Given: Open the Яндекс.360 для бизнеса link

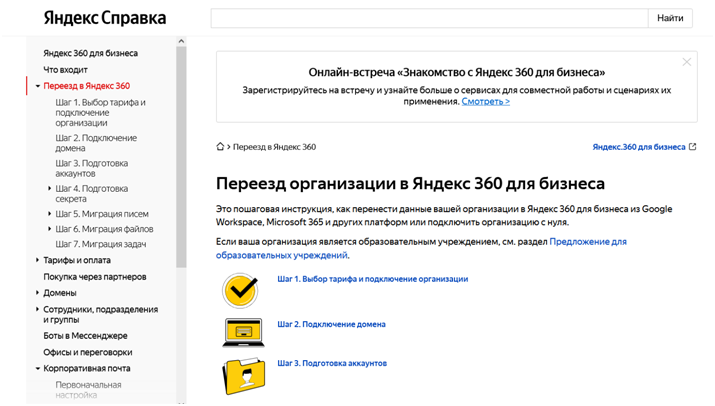Looking at the screenshot, I should click(x=639, y=147).
